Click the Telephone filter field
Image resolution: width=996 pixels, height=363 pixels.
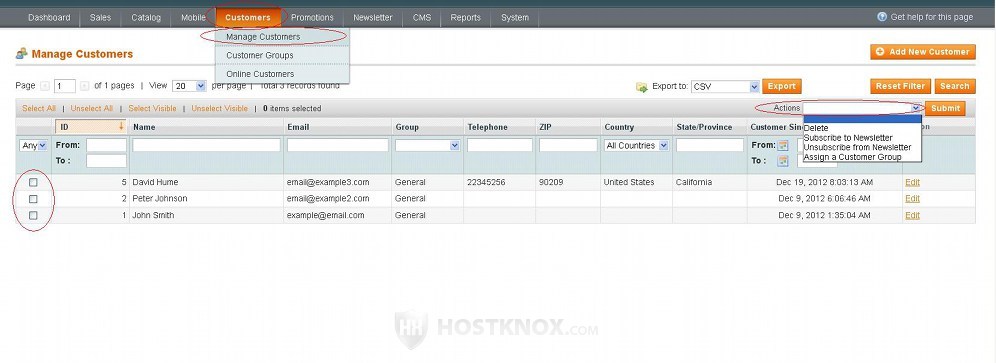[500, 146]
